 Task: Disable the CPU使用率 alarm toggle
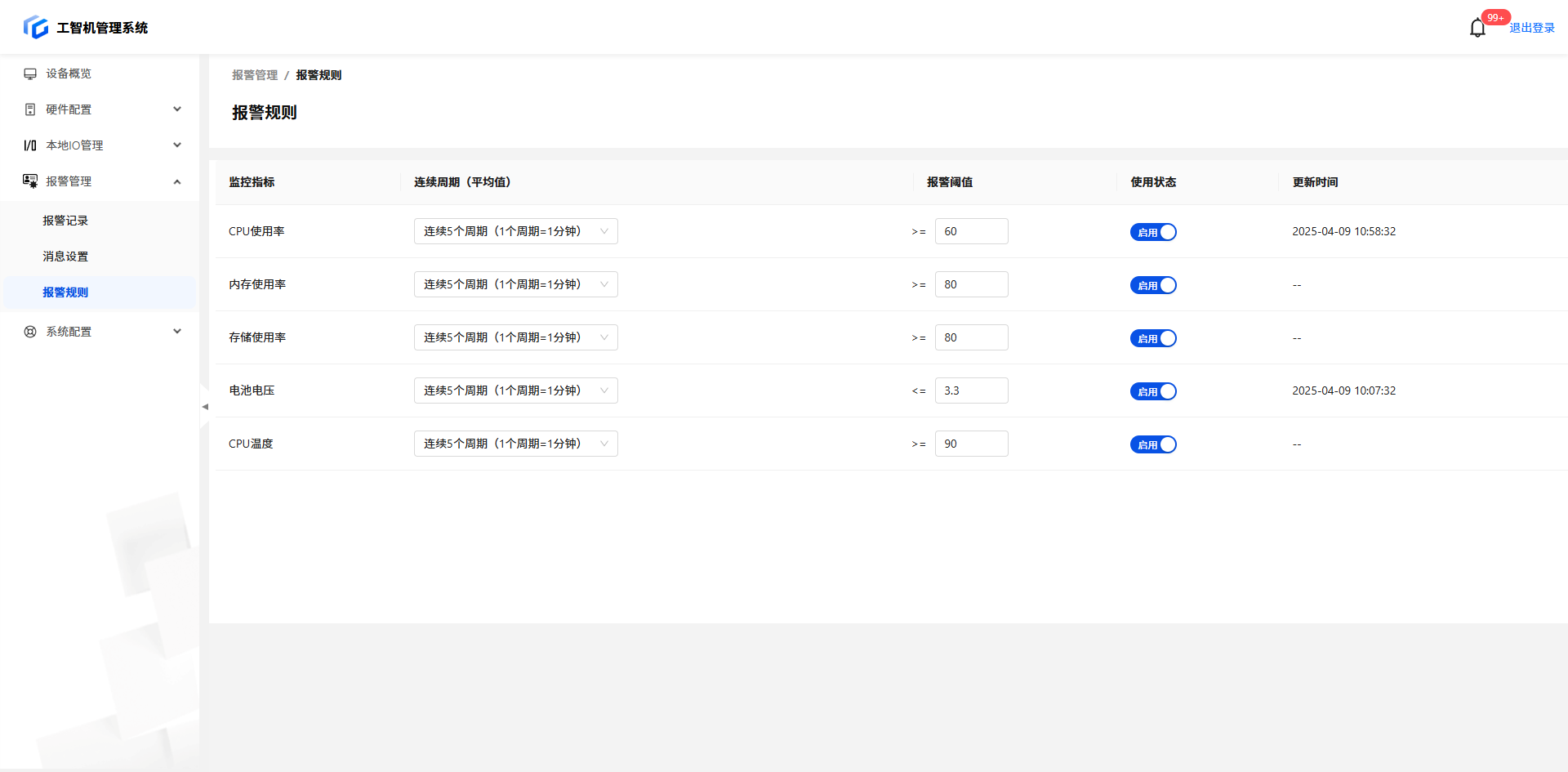coord(1152,232)
